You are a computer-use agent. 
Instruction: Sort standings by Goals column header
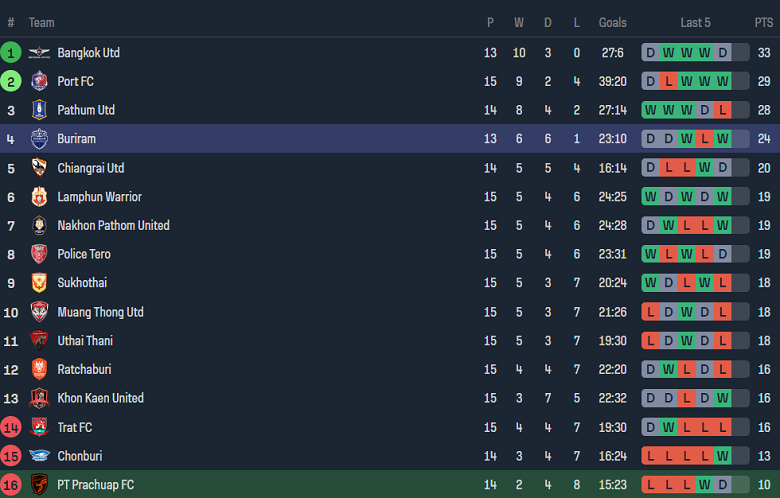click(612, 22)
